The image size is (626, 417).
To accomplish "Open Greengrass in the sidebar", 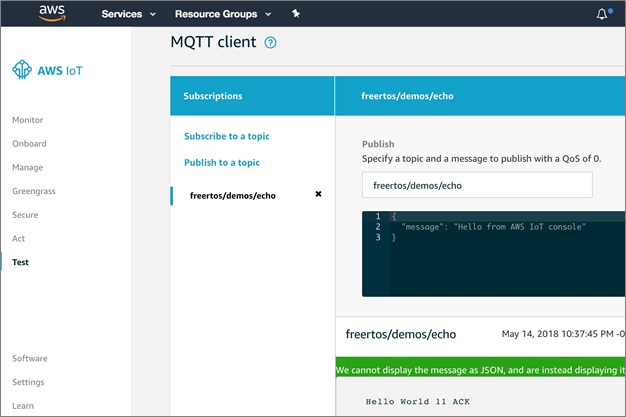I will click(x=34, y=191).
